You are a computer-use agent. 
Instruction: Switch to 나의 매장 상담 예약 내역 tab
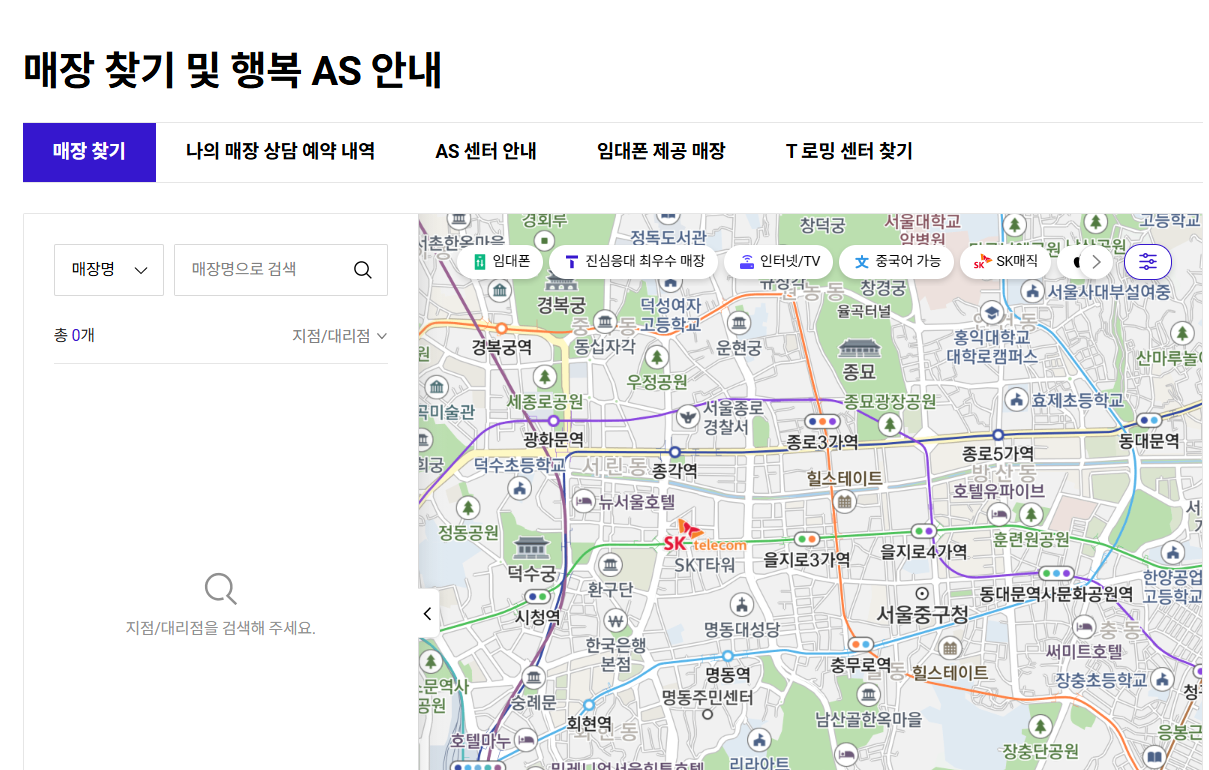(280, 152)
